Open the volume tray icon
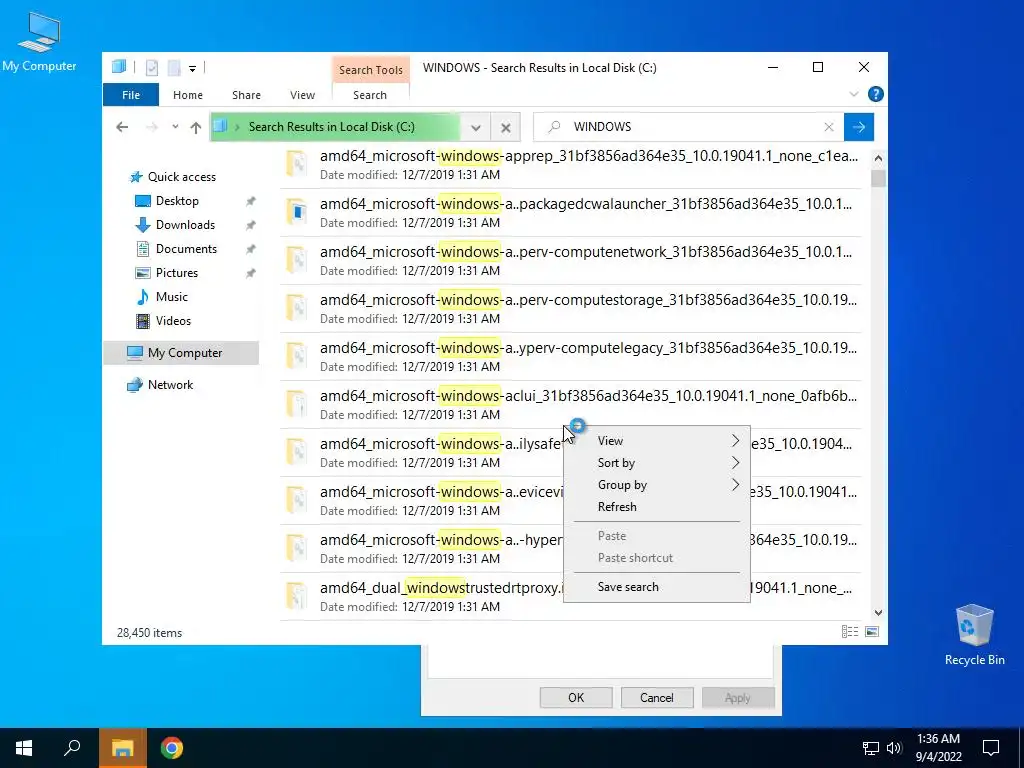The height and width of the screenshot is (768, 1024). point(894,748)
